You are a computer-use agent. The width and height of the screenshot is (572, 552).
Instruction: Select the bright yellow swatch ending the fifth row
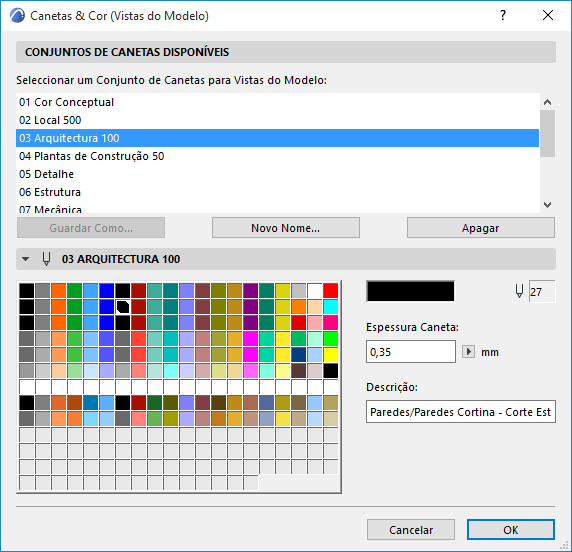coord(331,355)
